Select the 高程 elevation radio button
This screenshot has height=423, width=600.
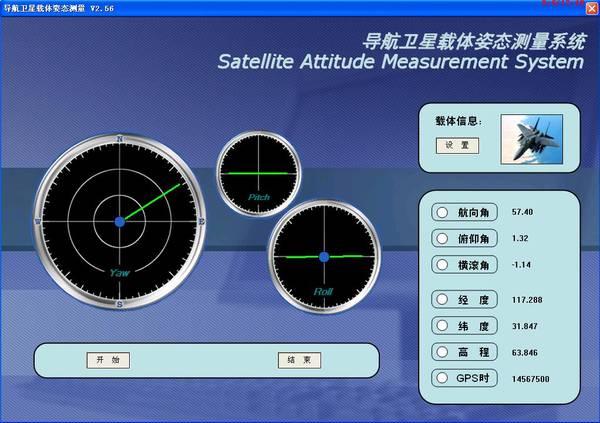point(442,352)
